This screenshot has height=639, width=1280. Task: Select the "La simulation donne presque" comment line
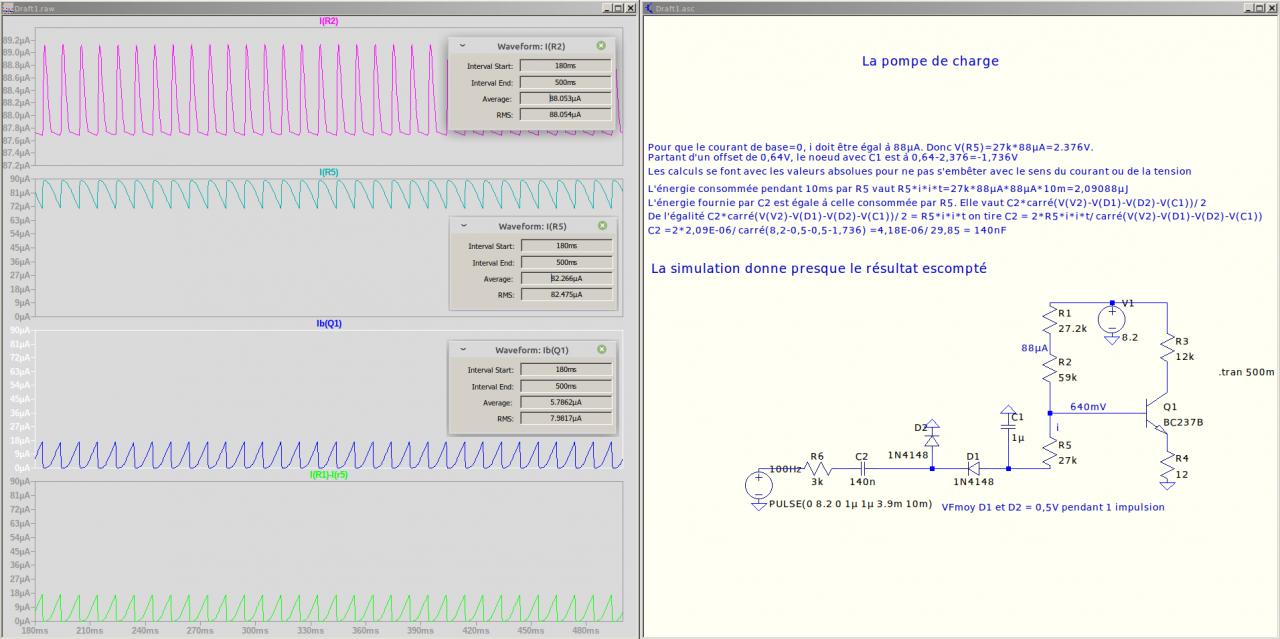click(x=818, y=268)
